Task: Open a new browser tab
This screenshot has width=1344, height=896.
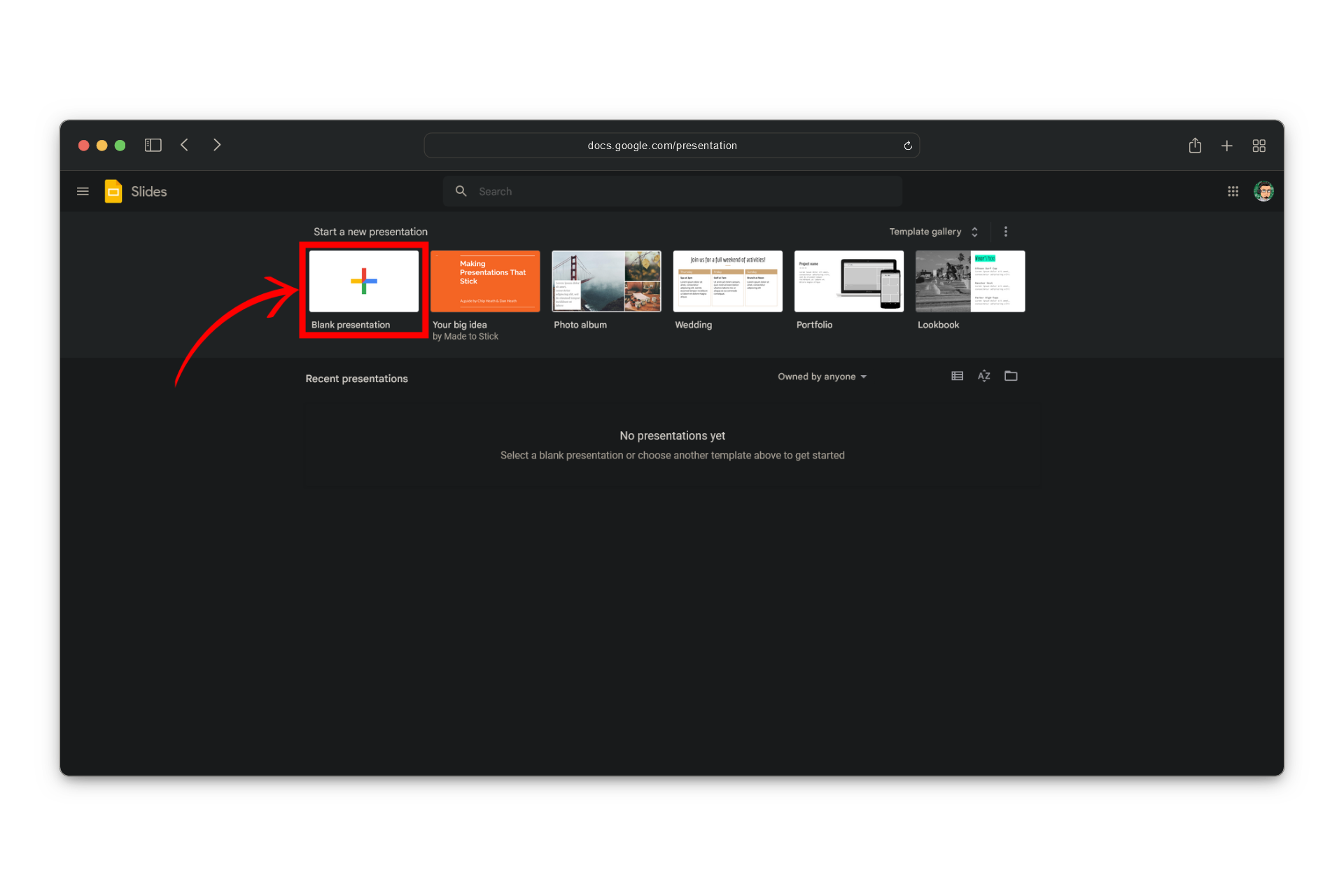Action: click(x=1226, y=146)
